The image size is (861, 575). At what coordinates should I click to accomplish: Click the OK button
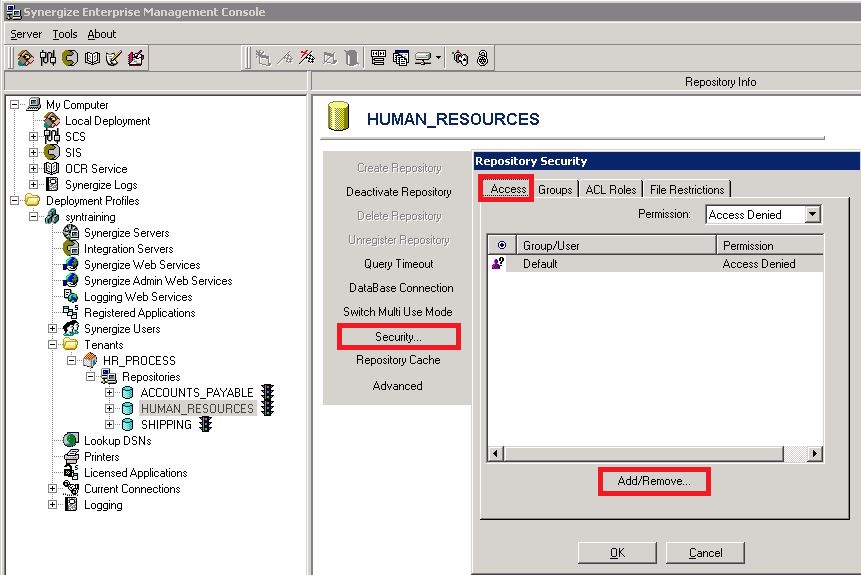click(x=617, y=552)
